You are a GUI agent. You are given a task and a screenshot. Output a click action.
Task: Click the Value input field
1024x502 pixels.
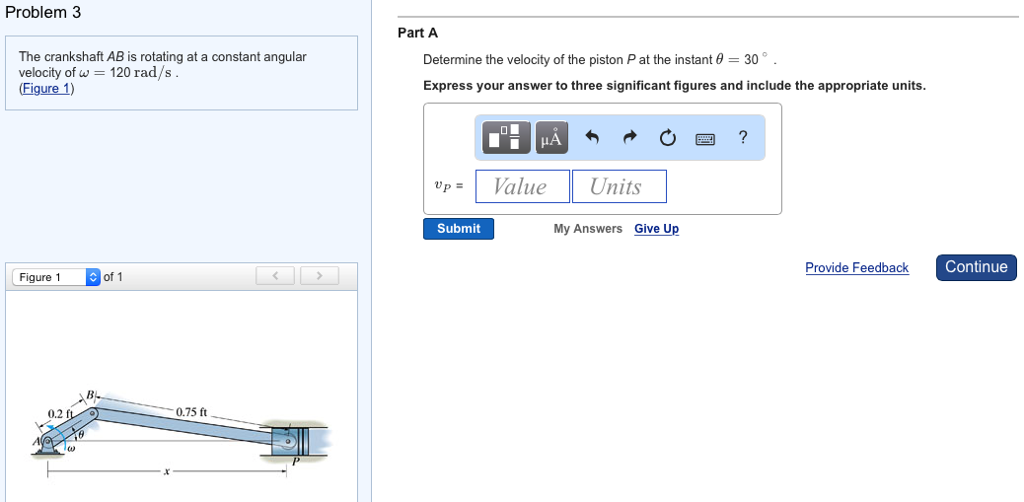point(522,187)
